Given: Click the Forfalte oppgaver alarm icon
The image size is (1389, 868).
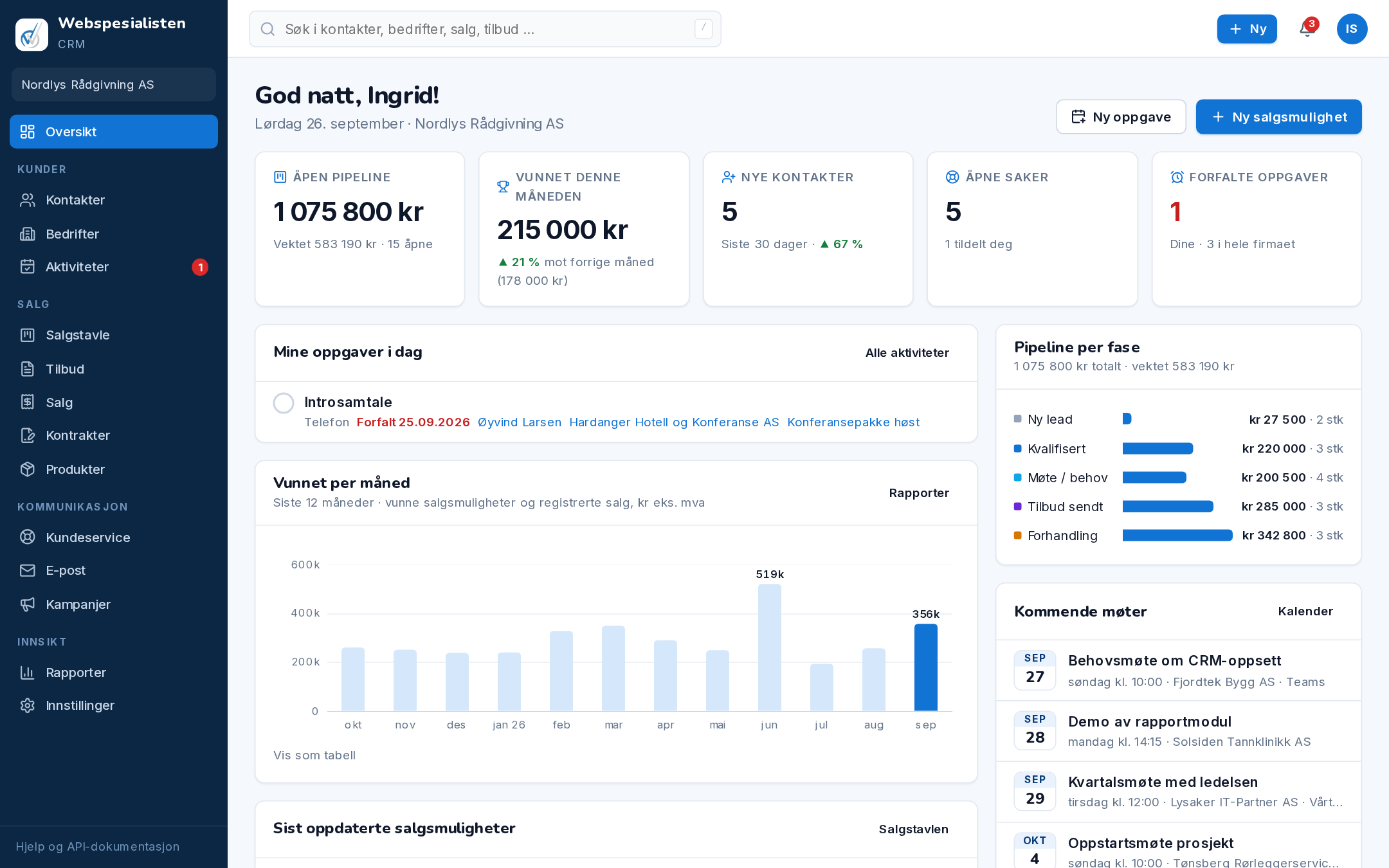Looking at the screenshot, I should [x=1177, y=177].
